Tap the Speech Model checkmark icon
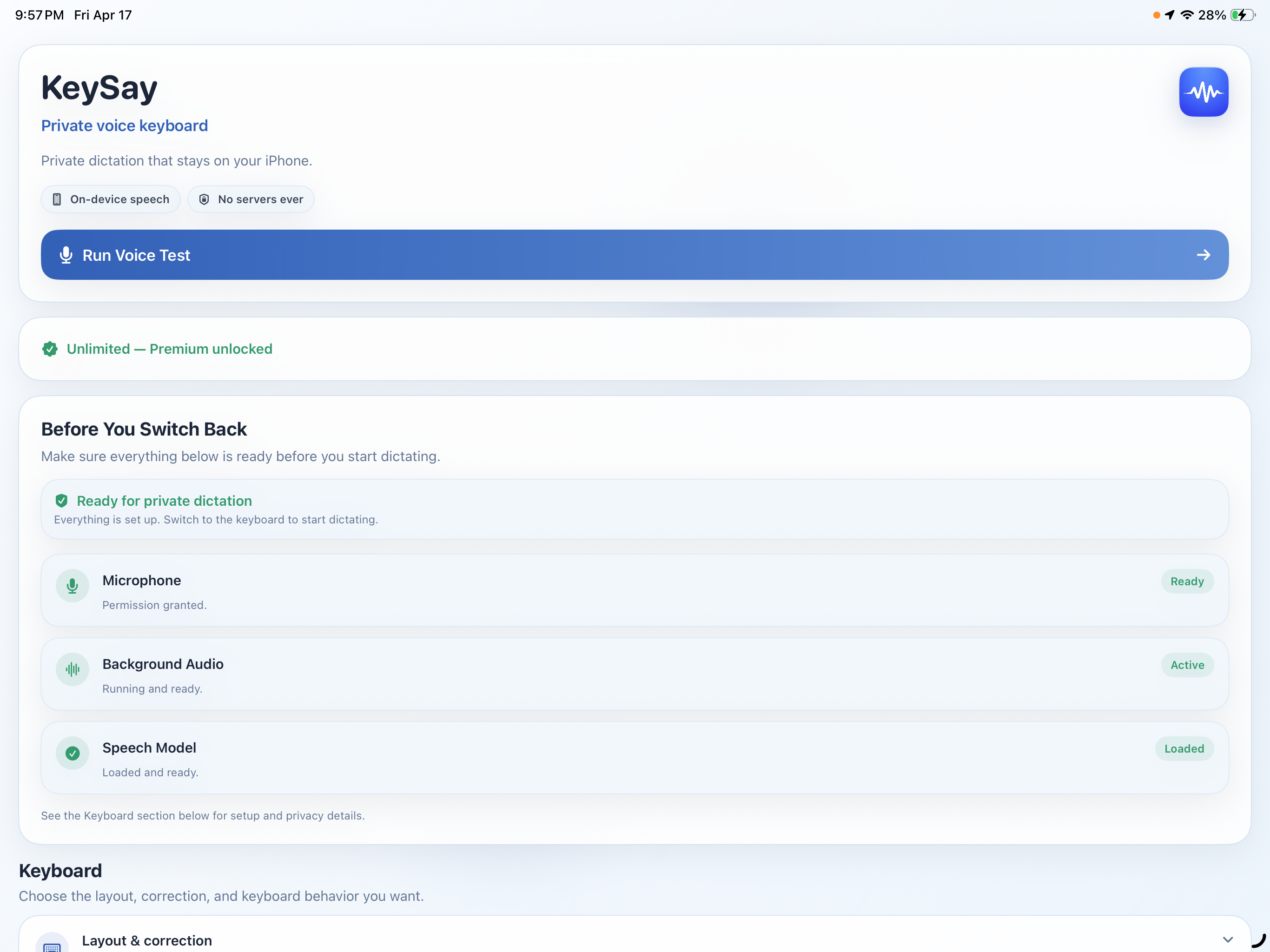 point(73,754)
